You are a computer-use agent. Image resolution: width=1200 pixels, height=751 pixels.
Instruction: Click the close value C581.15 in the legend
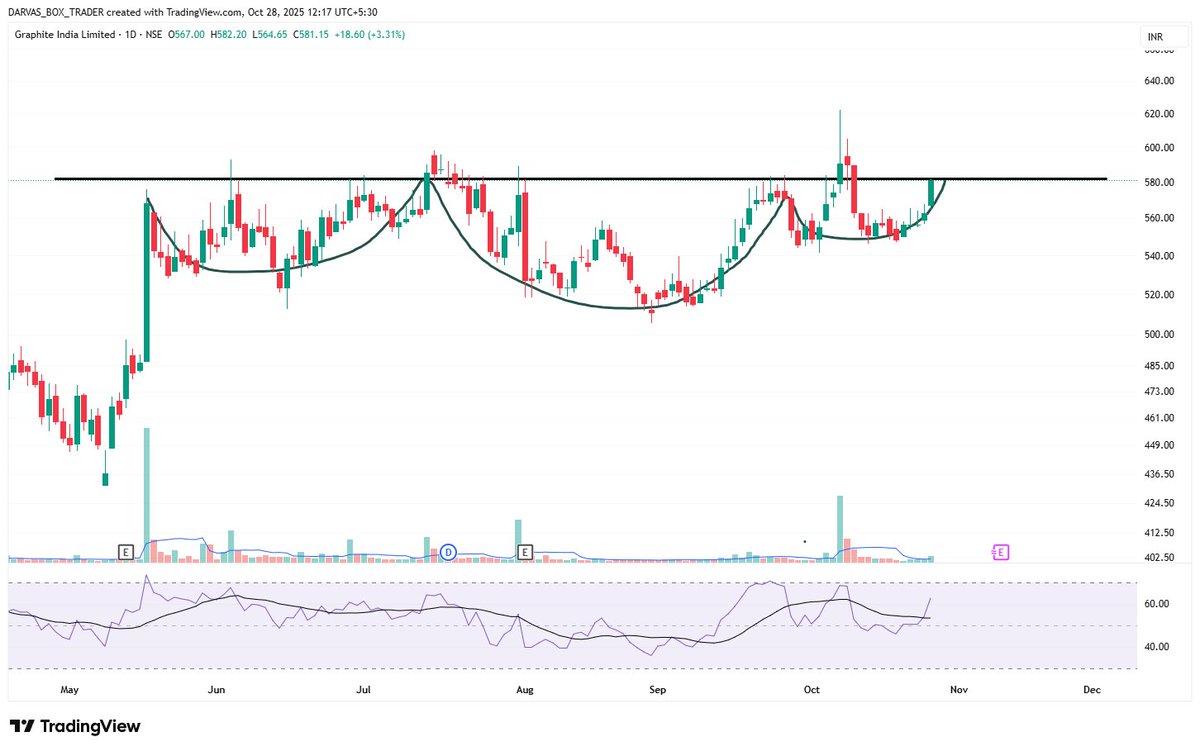(x=312, y=33)
